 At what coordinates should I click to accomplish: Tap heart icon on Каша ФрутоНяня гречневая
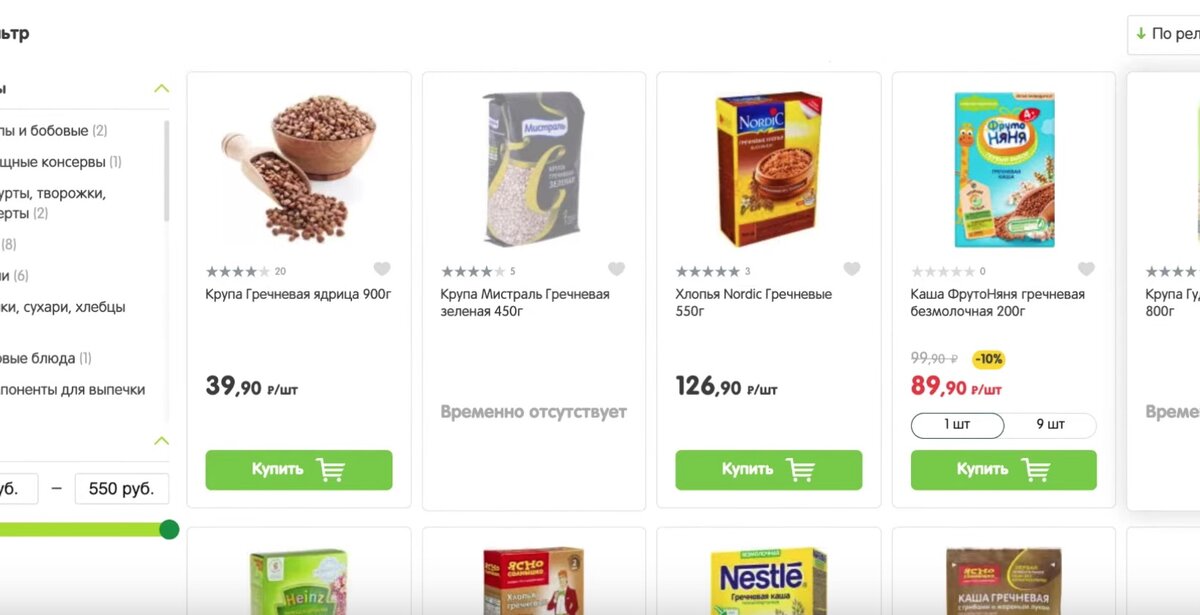1087,269
